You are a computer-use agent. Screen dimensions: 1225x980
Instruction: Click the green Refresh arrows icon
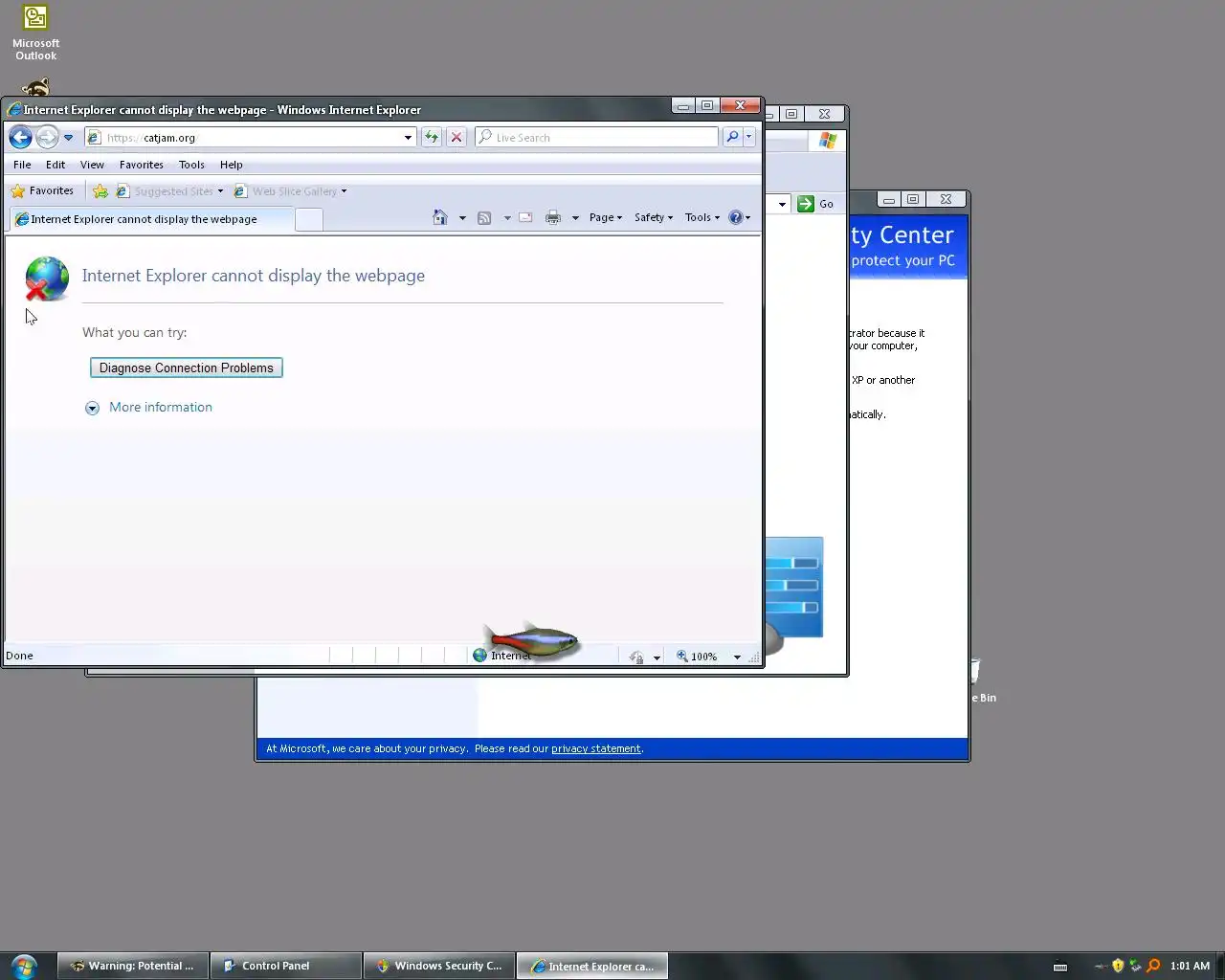(x=432, y=138)
